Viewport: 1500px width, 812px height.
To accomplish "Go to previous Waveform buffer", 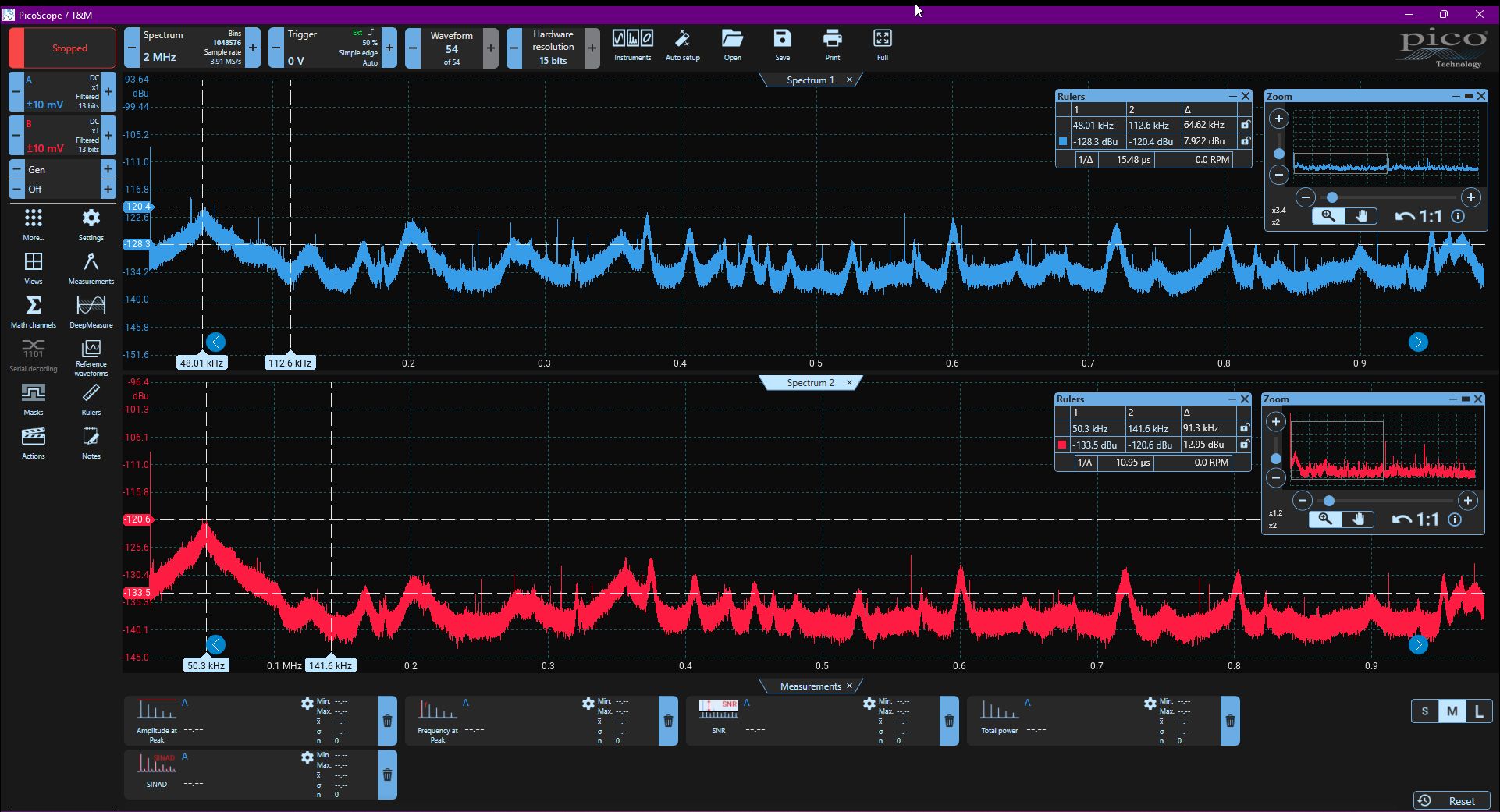I will 413,48.
